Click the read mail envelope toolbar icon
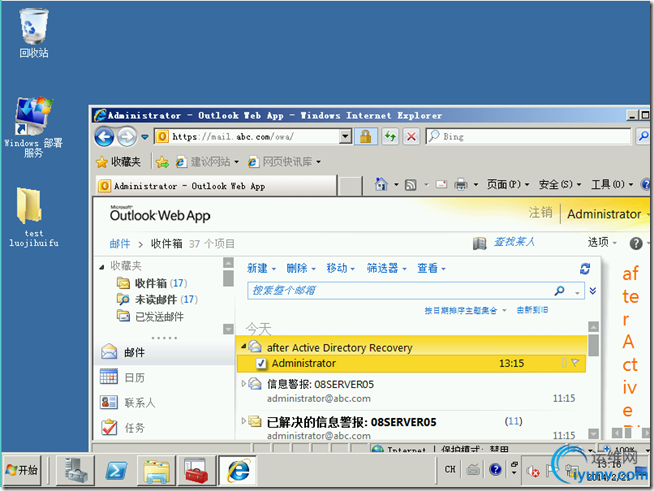The height and width of the screenshot is (491, 654). [x=441, y=184]
